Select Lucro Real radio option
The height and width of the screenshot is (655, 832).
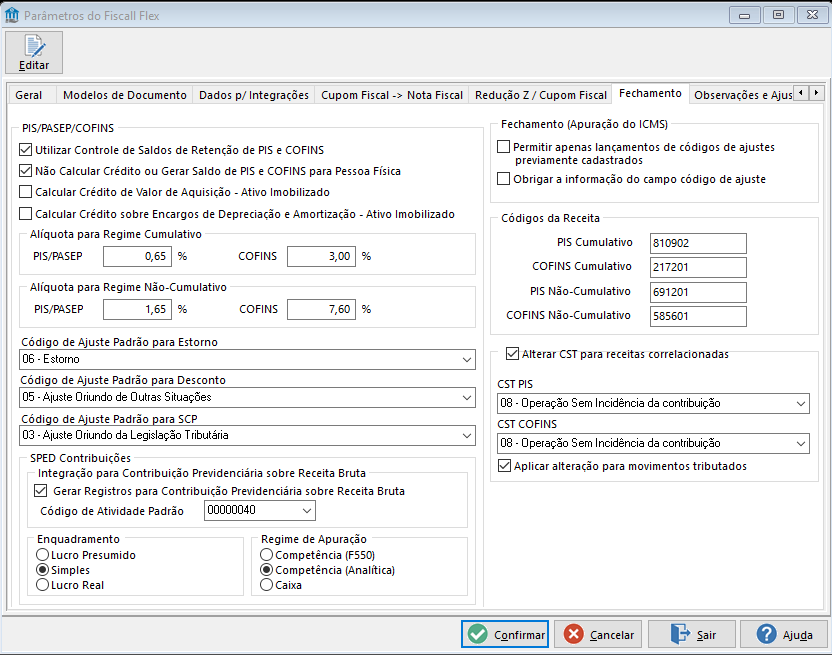tap(42, 584)
